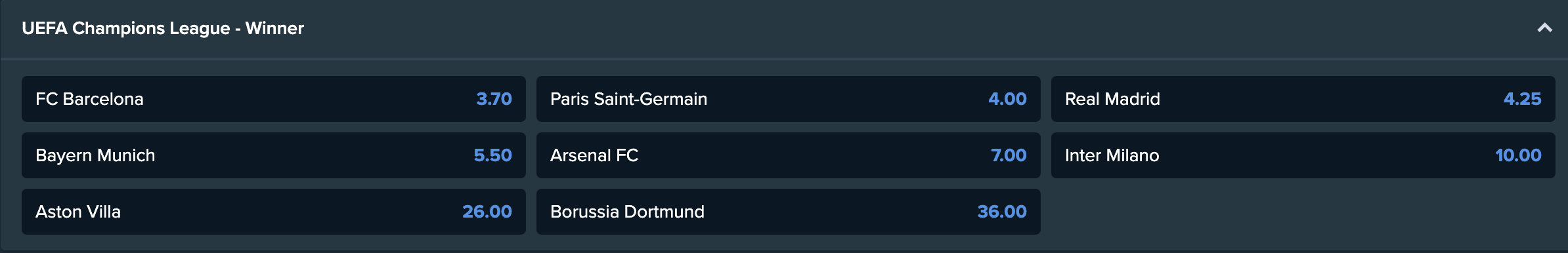This screenshot has height=253, width=1568.
Task: Click the 5.50 odds value
Action: (x=492, y=155)
